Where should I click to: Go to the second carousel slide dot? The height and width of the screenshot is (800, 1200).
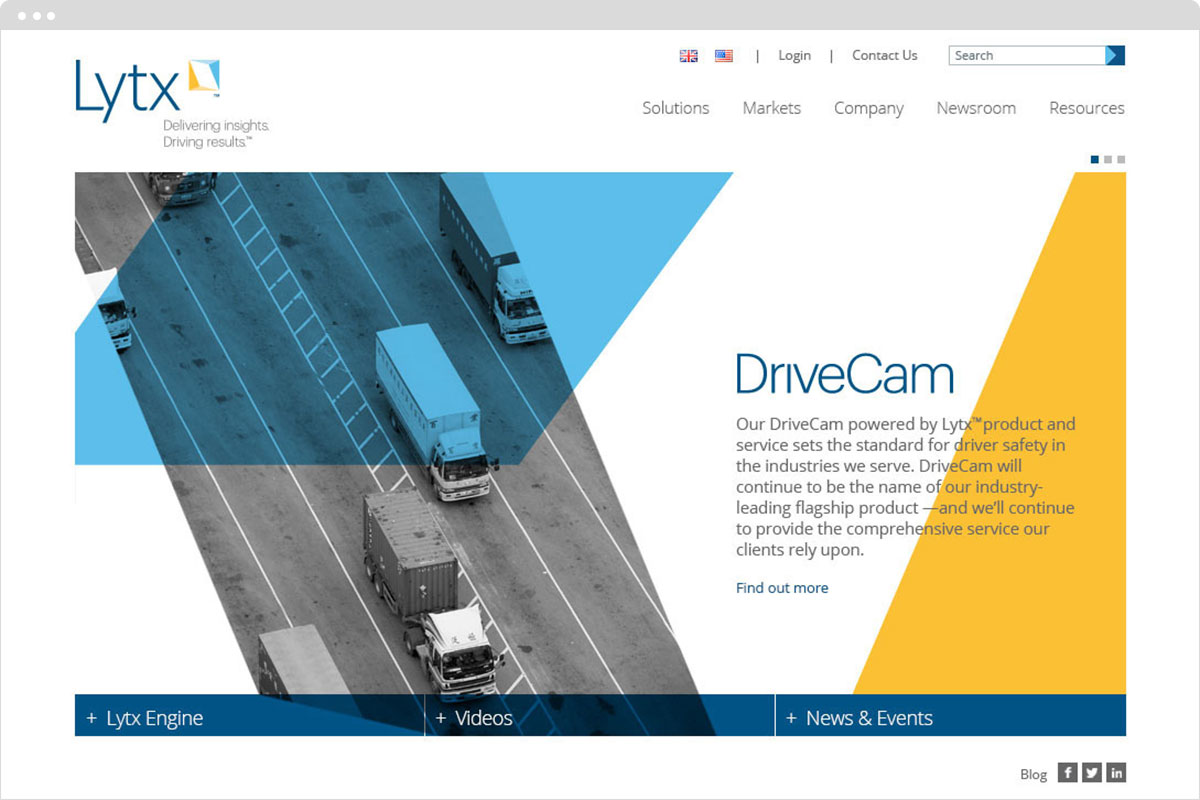(x=1108, y=159)
